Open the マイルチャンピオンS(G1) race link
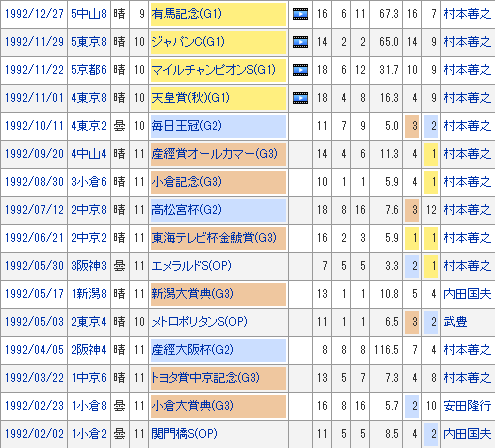 [214, 70]
